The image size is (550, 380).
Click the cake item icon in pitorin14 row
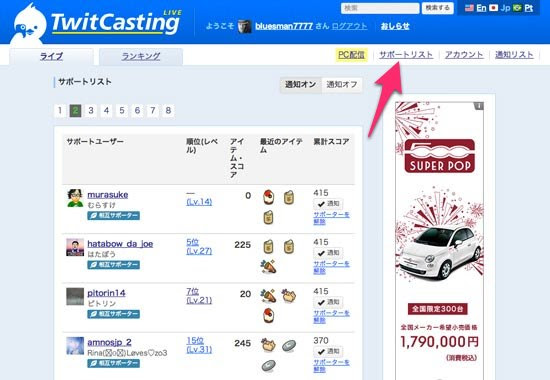coord(268,315)
